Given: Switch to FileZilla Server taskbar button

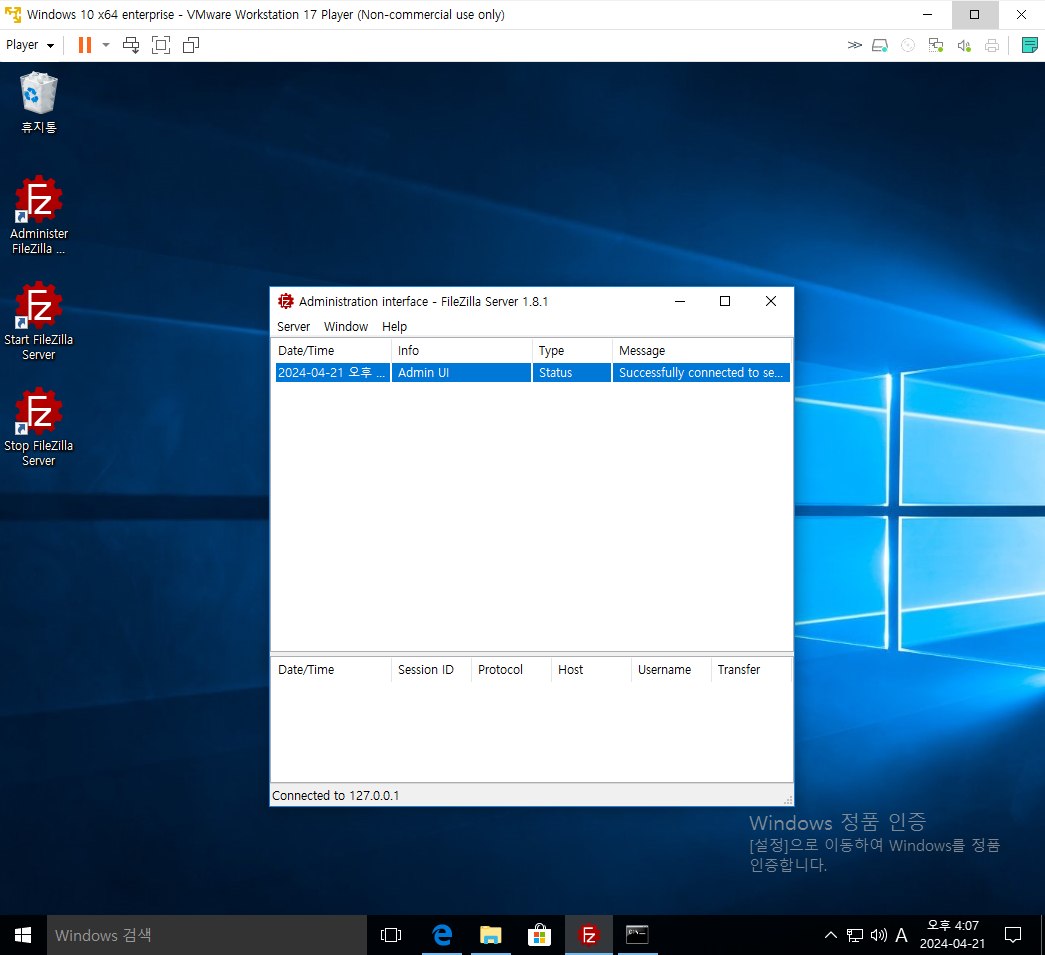Looking at the screenshot, I should tap(588, 935).
